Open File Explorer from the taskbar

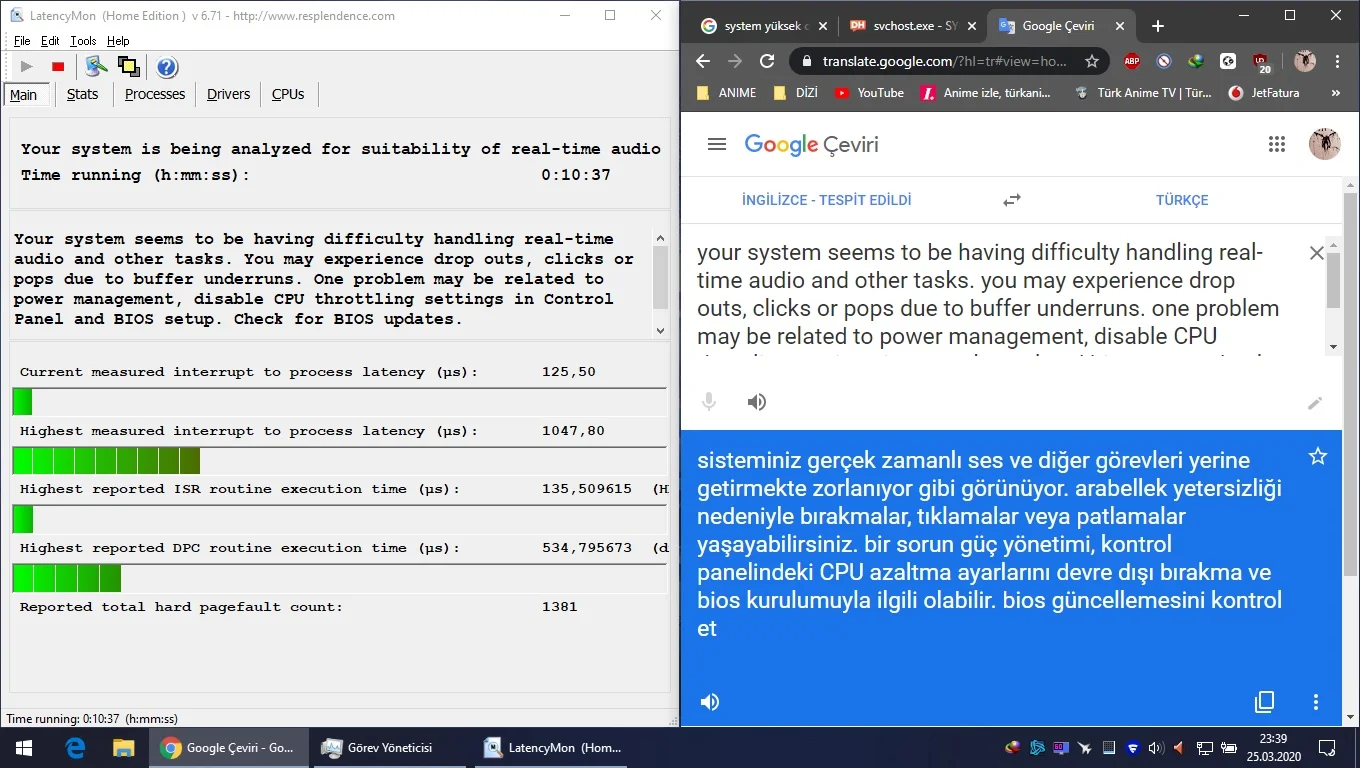pos(123,747)
